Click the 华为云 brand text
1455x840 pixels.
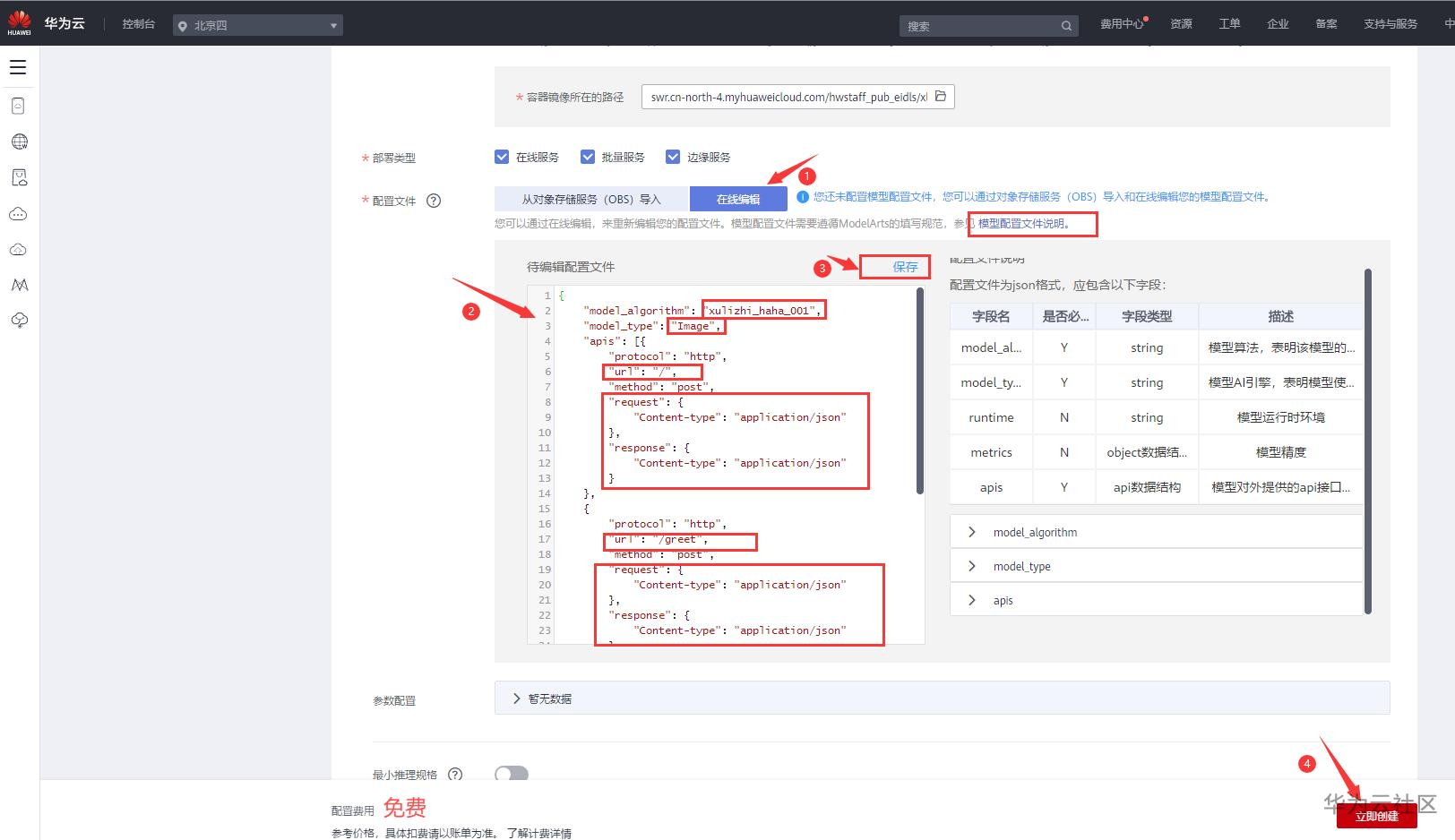(65, 23)
